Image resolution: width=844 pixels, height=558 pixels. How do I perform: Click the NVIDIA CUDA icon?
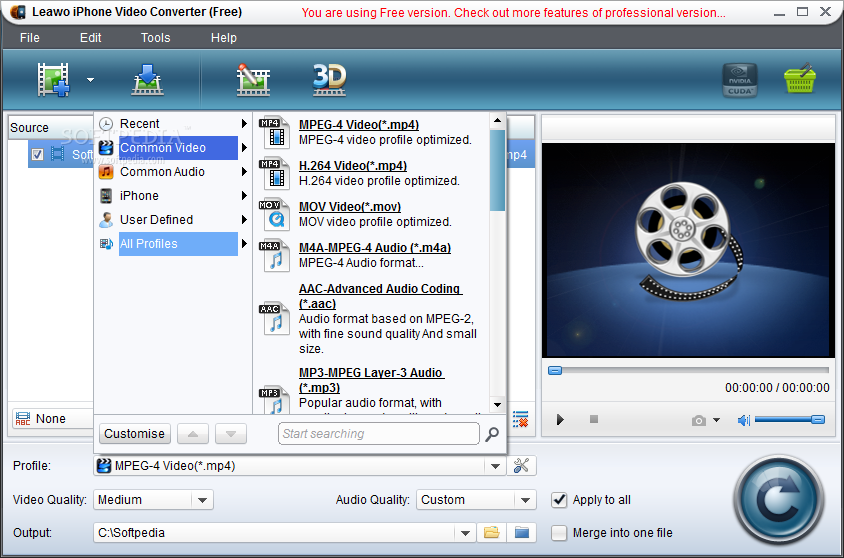click(x=740, y=80)
